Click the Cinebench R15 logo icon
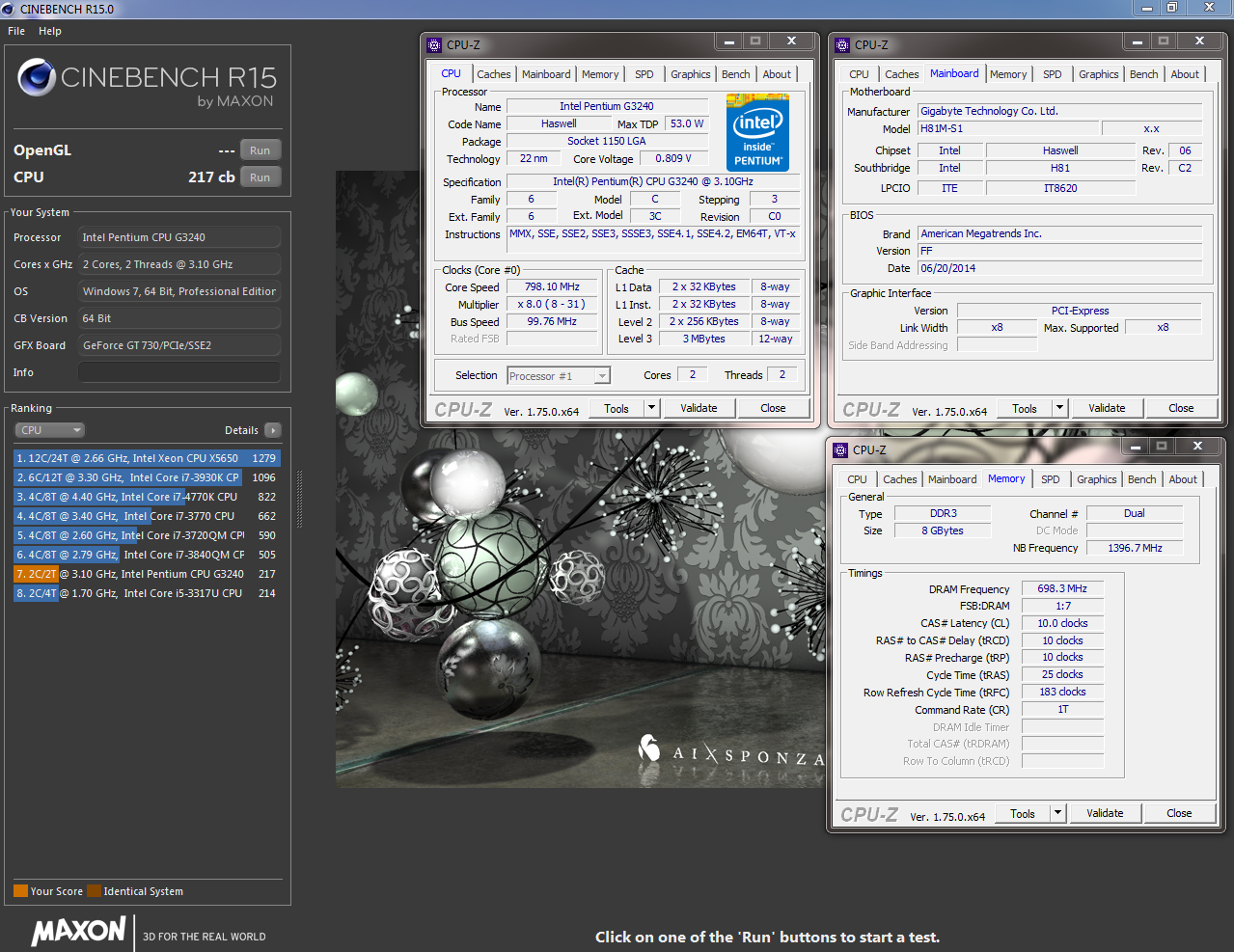Viewport: 1234px width, 952px height. pos(37,78)
